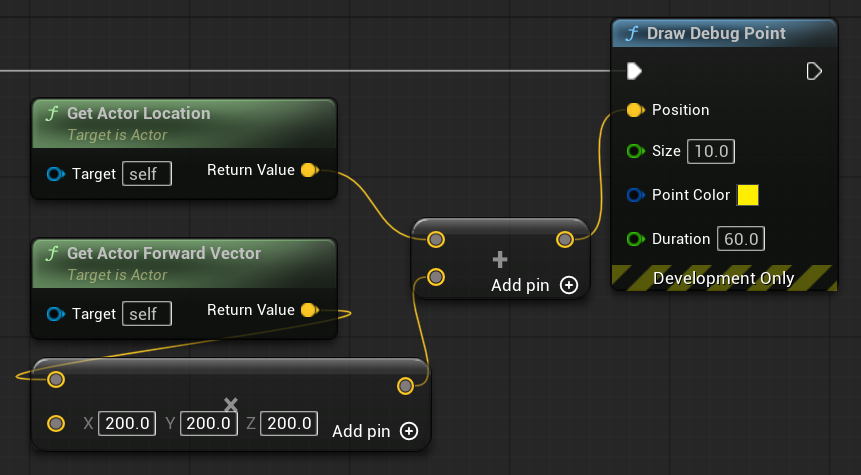
Task: Click the Draw Debug Point output execution pin
Action: click(x=814, y=71)
